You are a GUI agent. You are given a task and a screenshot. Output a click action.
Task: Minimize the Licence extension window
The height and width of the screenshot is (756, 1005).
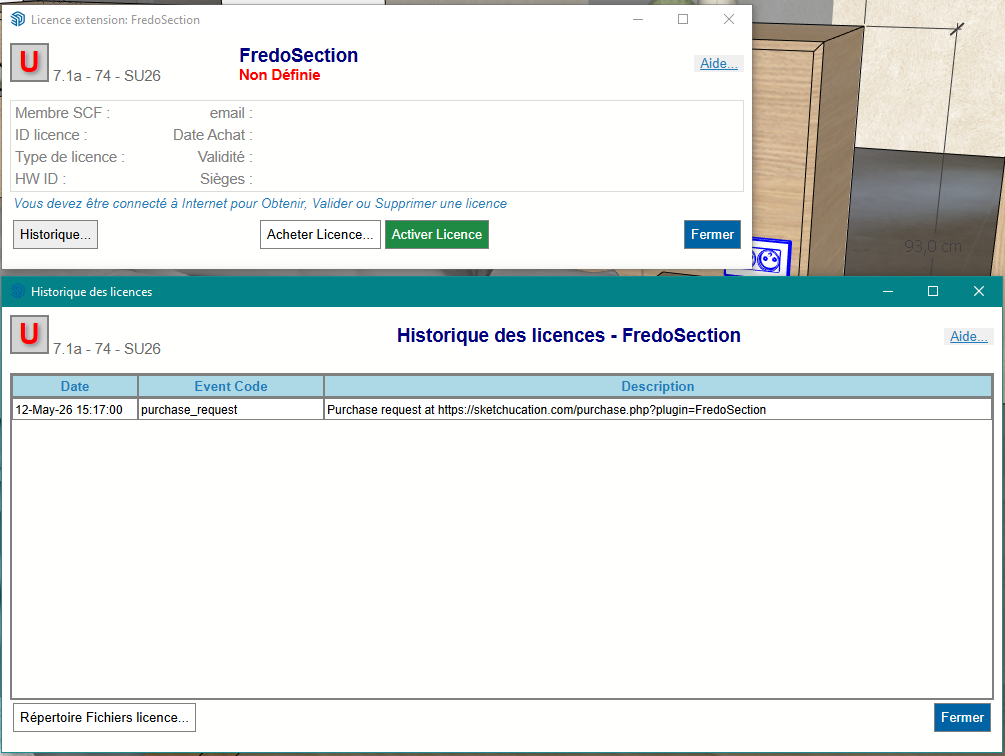tap(638, 19)
